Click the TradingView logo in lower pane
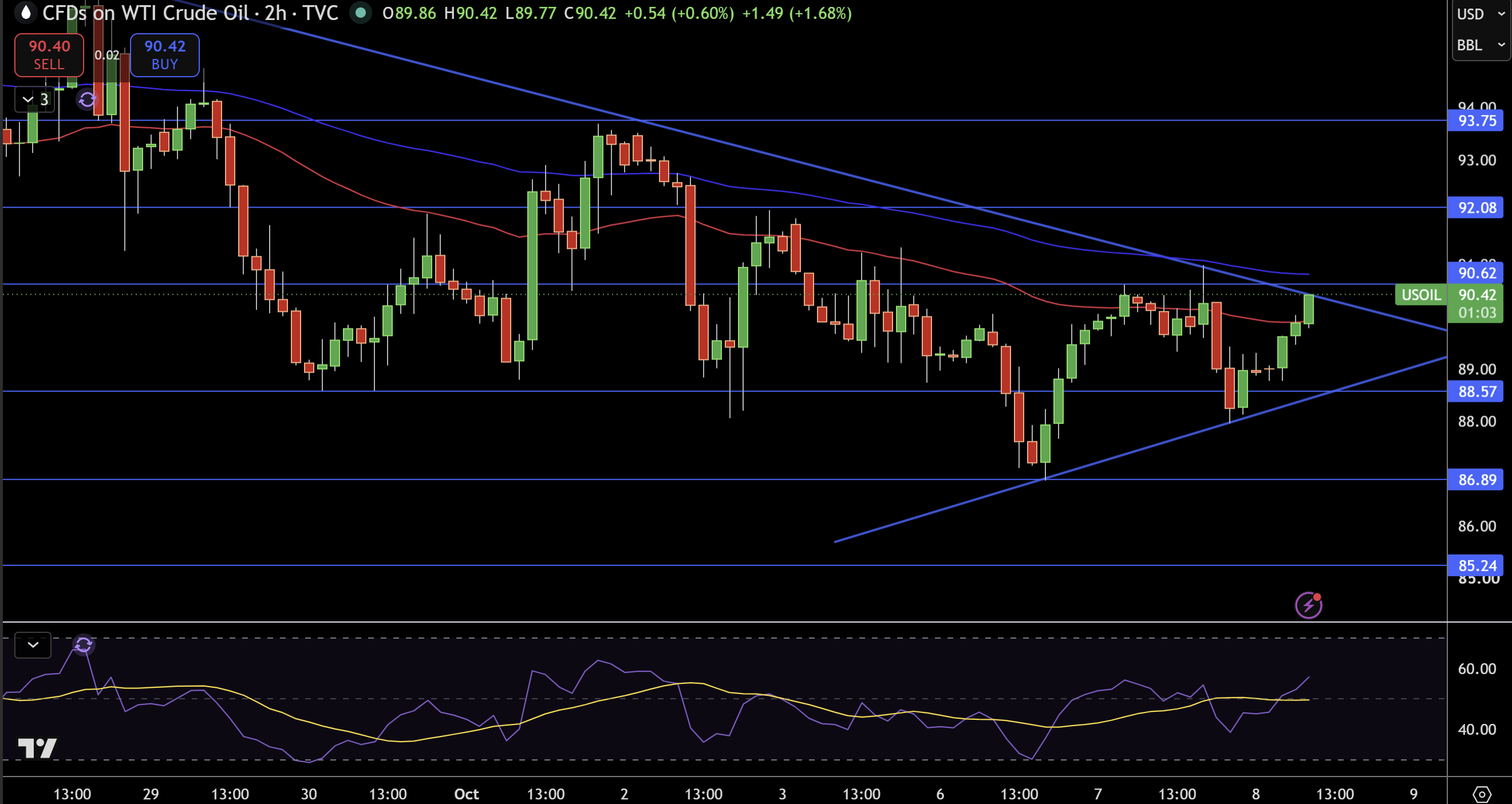The image size is (1512, 804). (37, 748)
